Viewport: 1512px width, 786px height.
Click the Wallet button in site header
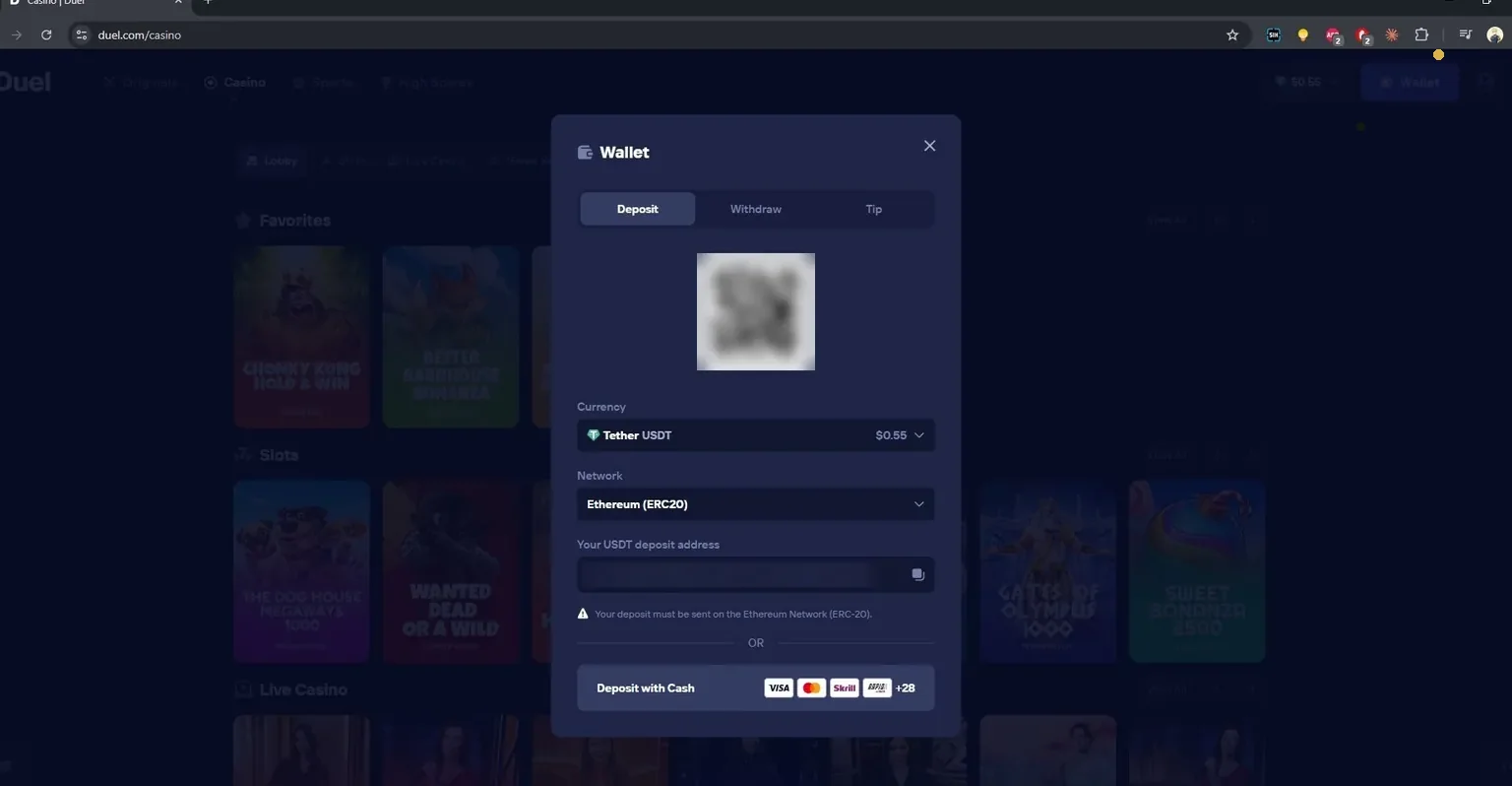pyautogui.click(x=1410, y=82)
